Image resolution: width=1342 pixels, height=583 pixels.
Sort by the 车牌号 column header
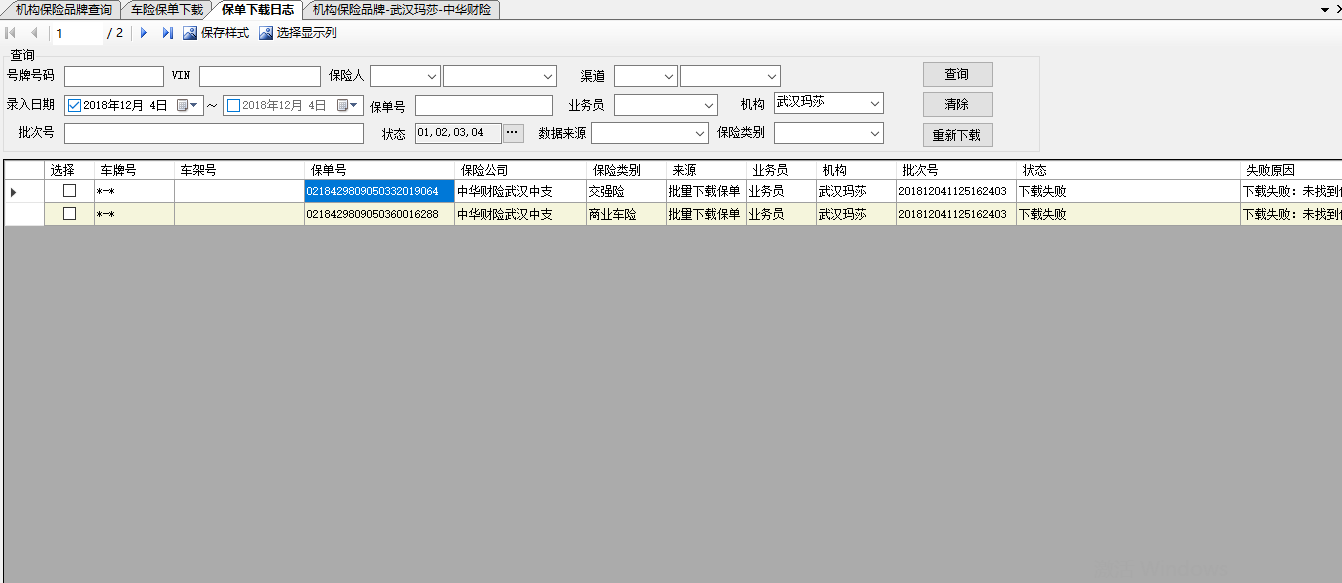pyautogui.click(x=134, y=170)
